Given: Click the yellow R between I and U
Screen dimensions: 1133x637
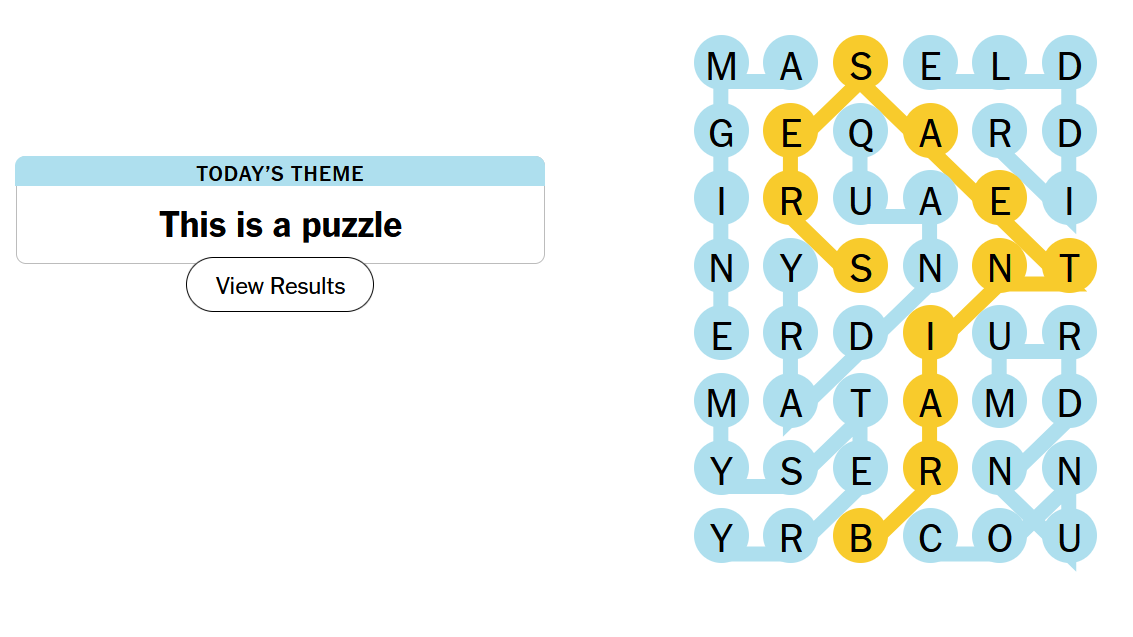Looking at the screenshot, I should tap(791, 201).
